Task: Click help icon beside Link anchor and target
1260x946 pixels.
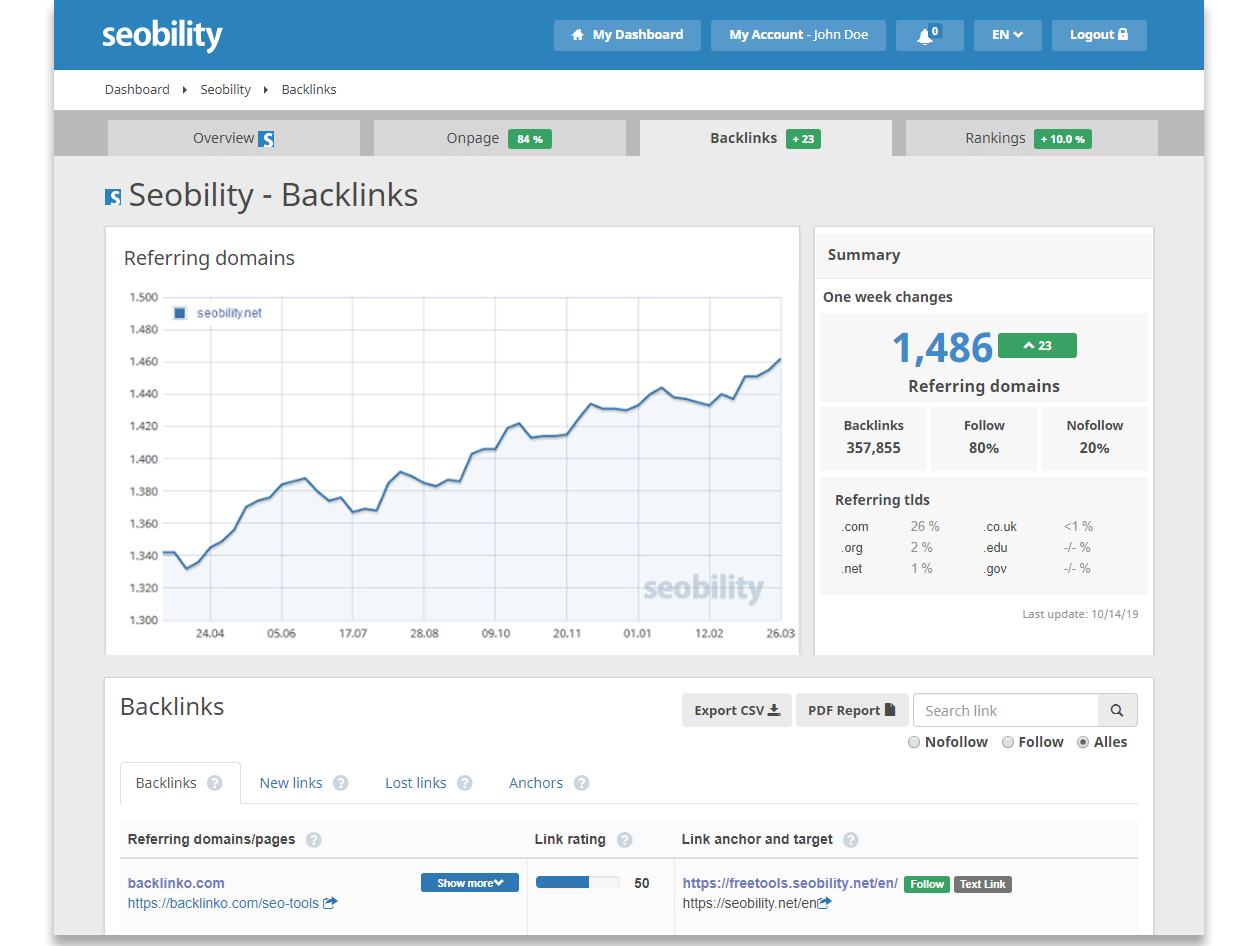Action: point(851,840)
